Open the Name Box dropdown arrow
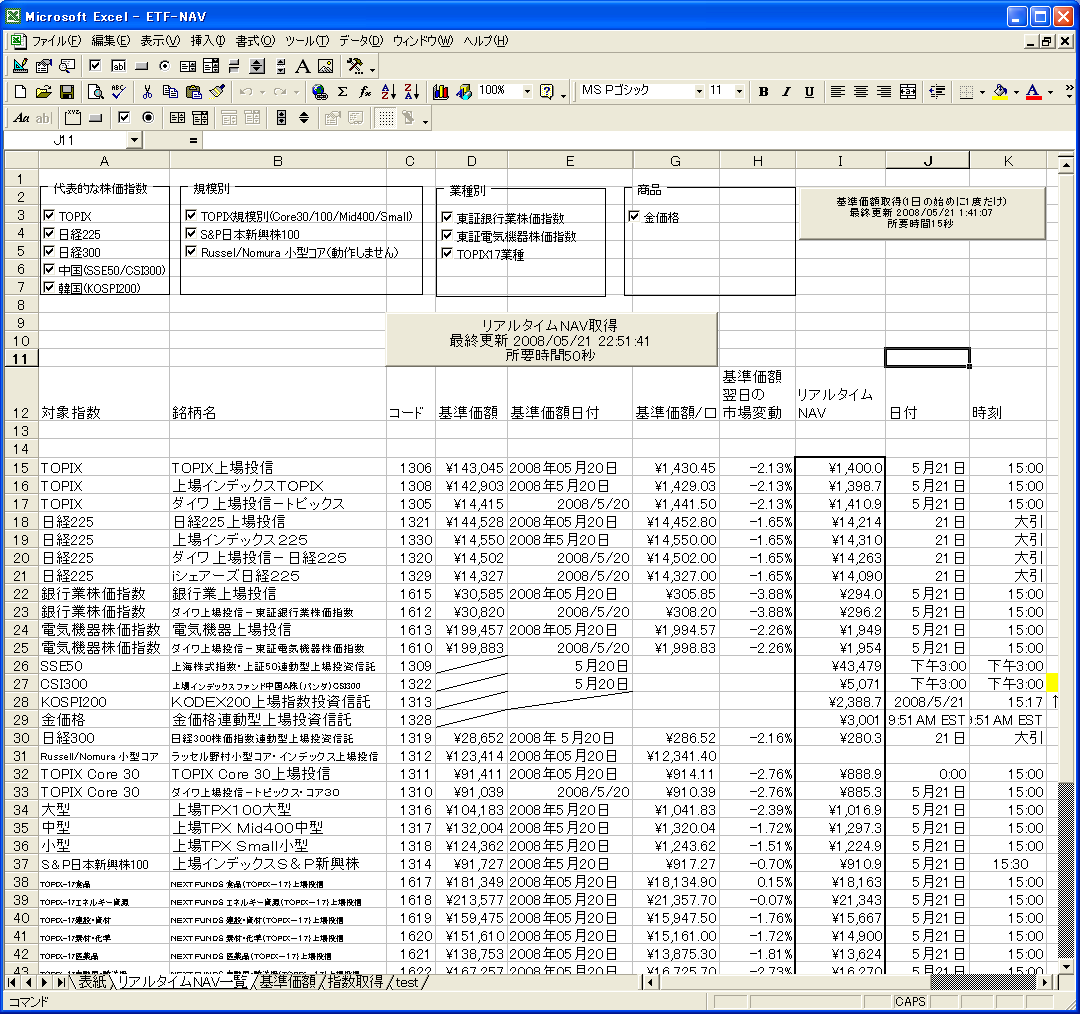Screen dimensions: 1080x1014 pos(134,141)
